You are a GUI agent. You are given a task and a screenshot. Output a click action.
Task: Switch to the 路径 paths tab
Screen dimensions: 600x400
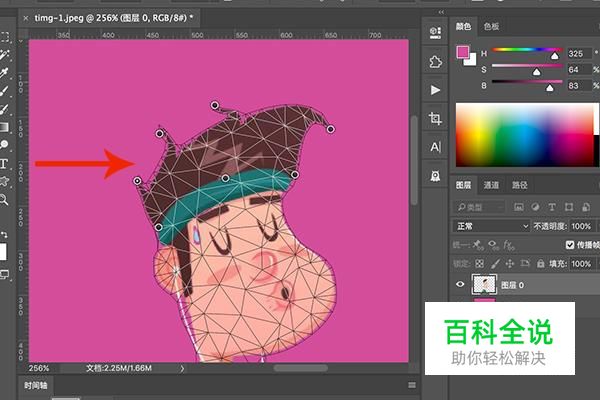click(520, 185)
